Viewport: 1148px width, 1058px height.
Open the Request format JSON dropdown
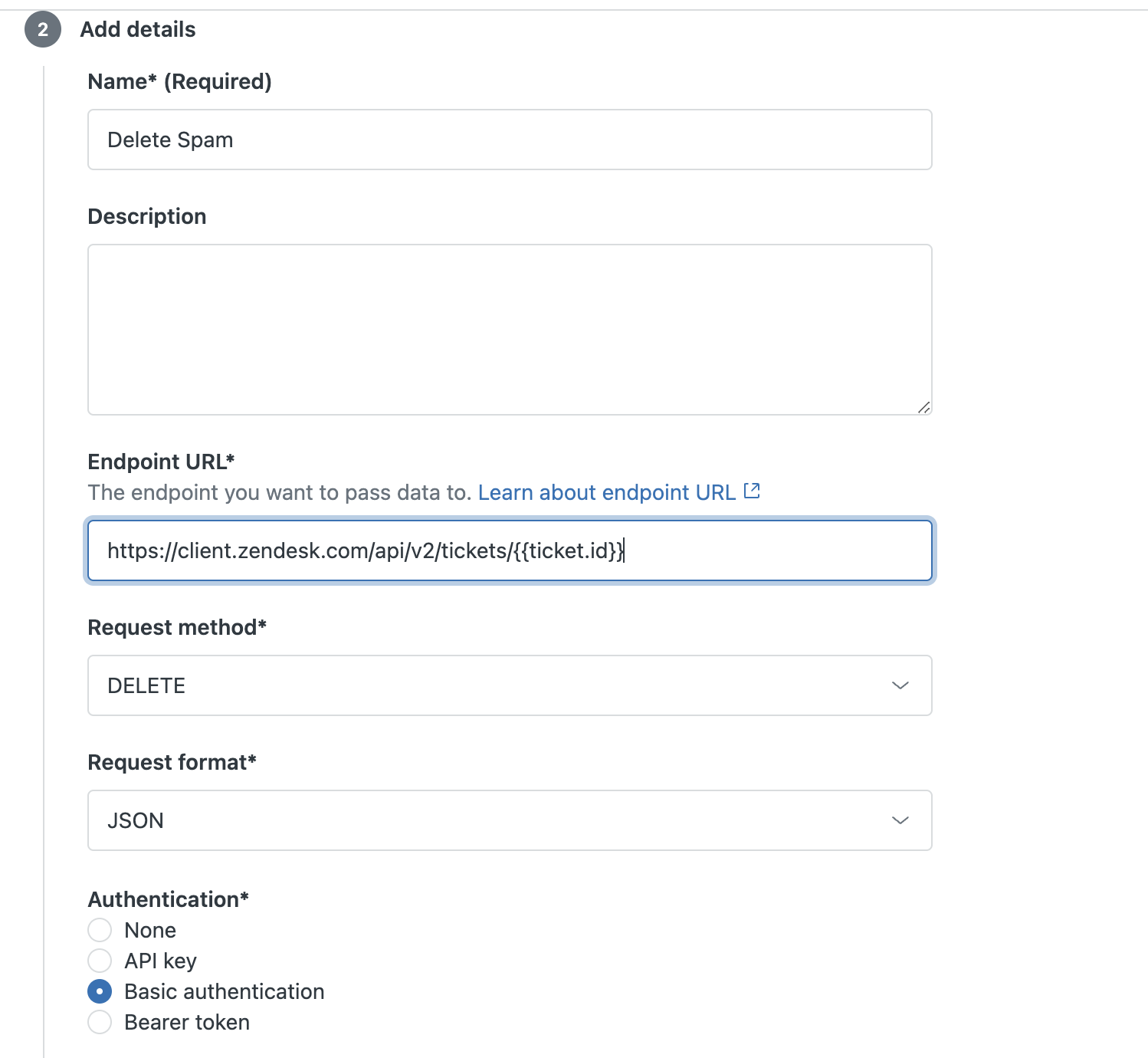tap(510, 820)
